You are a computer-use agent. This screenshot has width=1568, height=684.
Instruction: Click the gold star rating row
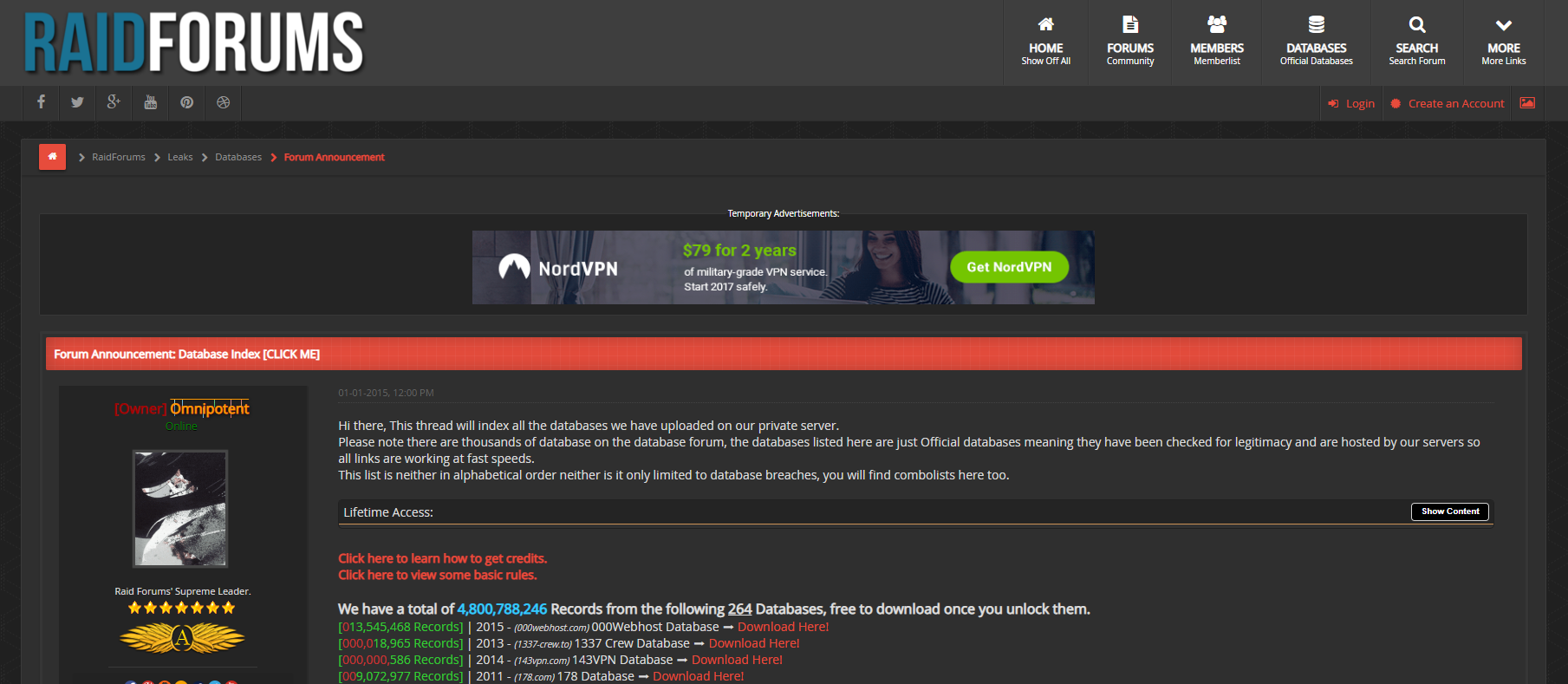(182, 608)
